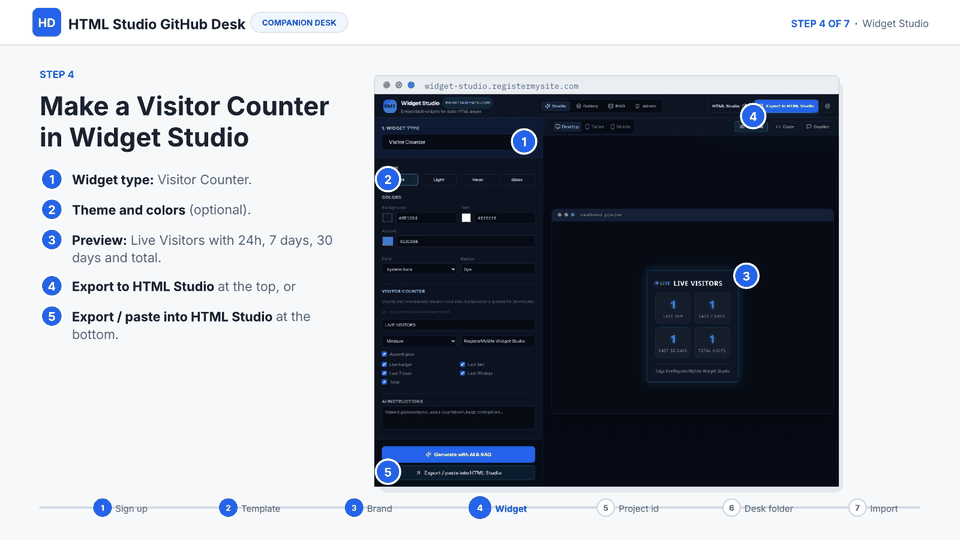
Task: Click the widget-studio.registermysite.com address text
Action: pos(501,86)
